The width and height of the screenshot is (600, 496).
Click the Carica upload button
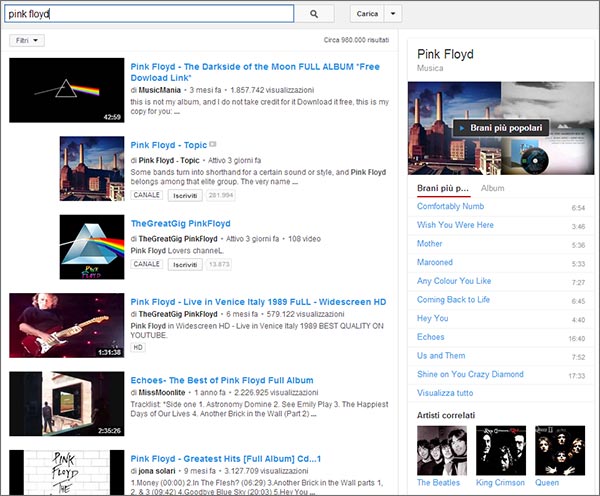367,14
